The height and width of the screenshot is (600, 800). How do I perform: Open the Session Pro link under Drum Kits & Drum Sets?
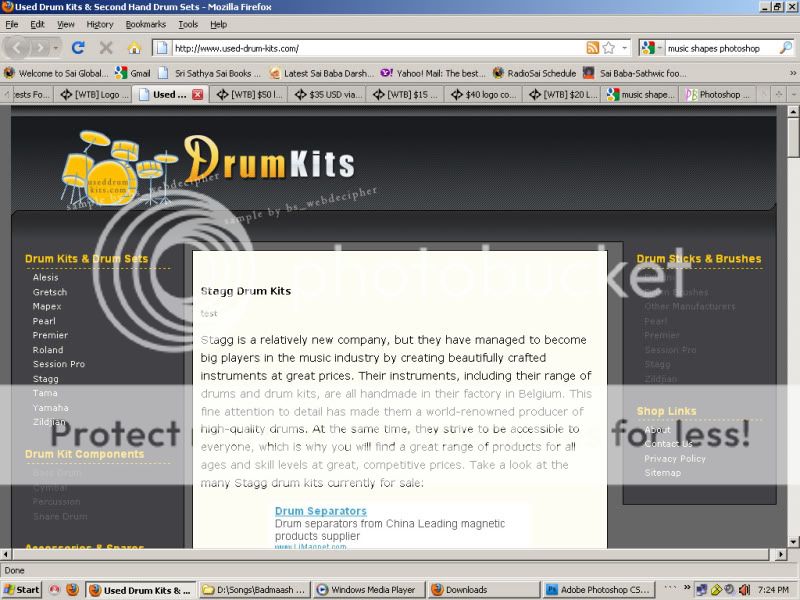click(x=59, y=364)
